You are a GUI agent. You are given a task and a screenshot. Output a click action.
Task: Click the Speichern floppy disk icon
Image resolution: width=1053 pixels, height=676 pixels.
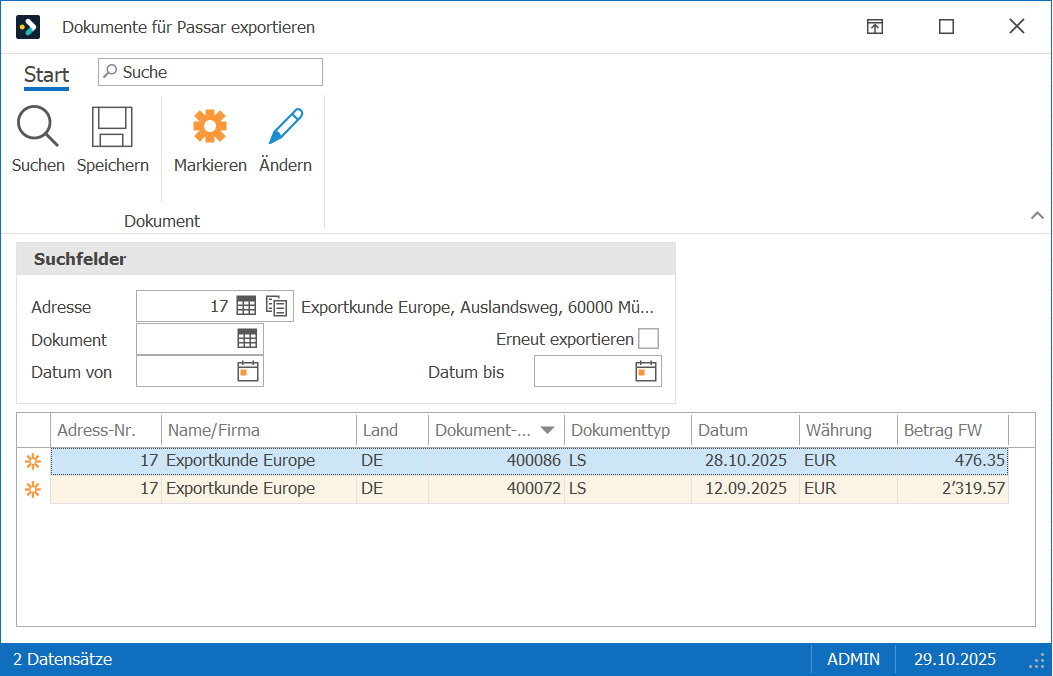pos(112,126)
